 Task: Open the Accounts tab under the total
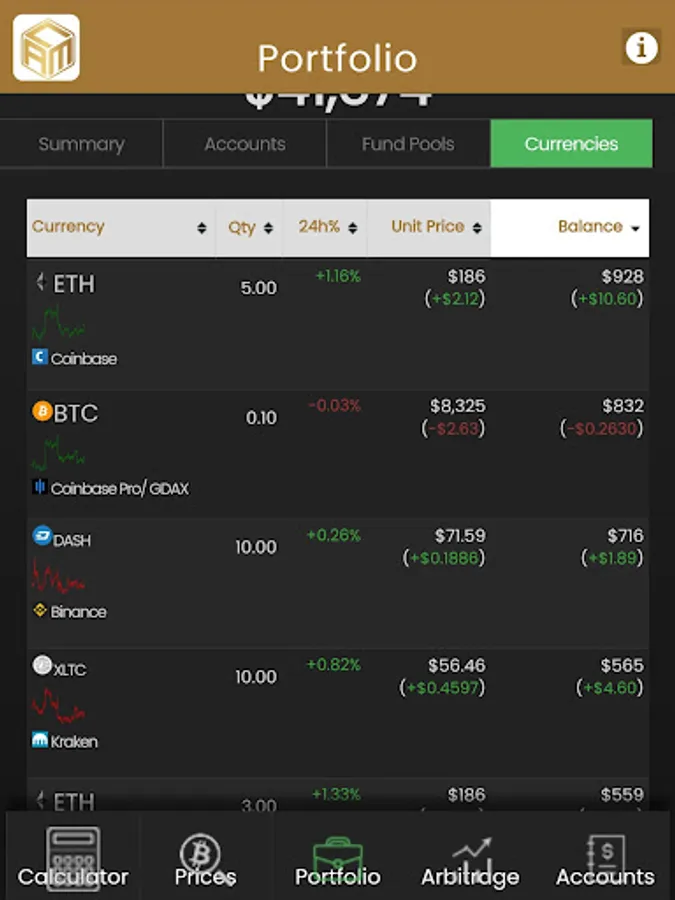click(x=245, y=143)
